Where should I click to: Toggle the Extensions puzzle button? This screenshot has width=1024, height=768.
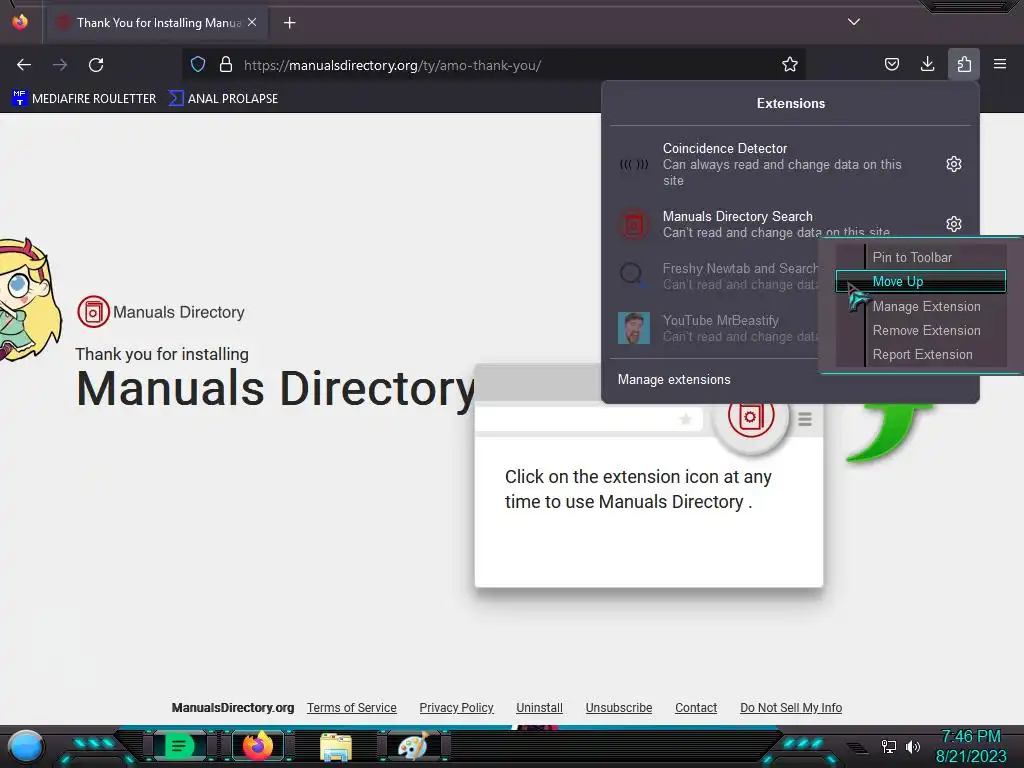click(x=964, y=64)
